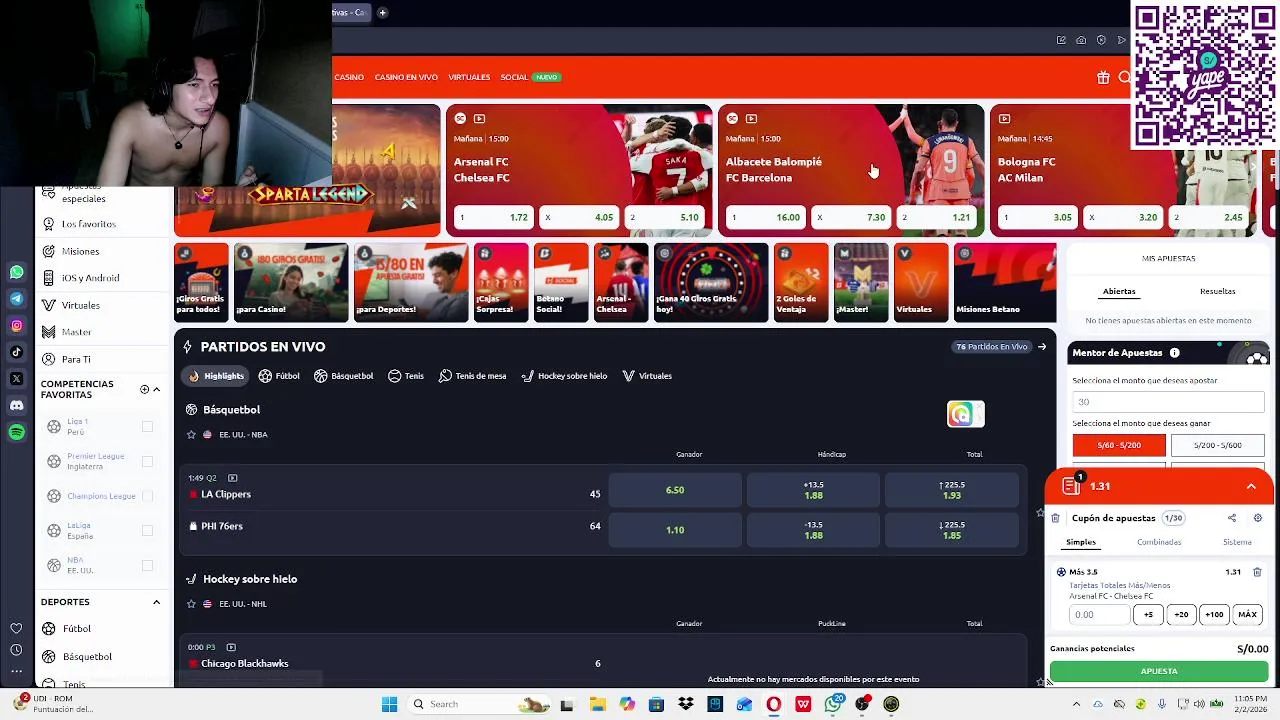1280x720 pixels.
Task: Add +100 to the stake
Action: (x=1214, y=615)
